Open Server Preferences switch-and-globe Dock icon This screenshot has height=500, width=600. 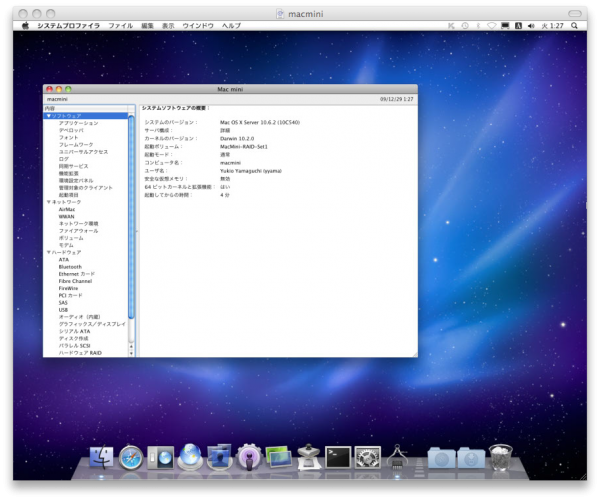click(160, 458)
